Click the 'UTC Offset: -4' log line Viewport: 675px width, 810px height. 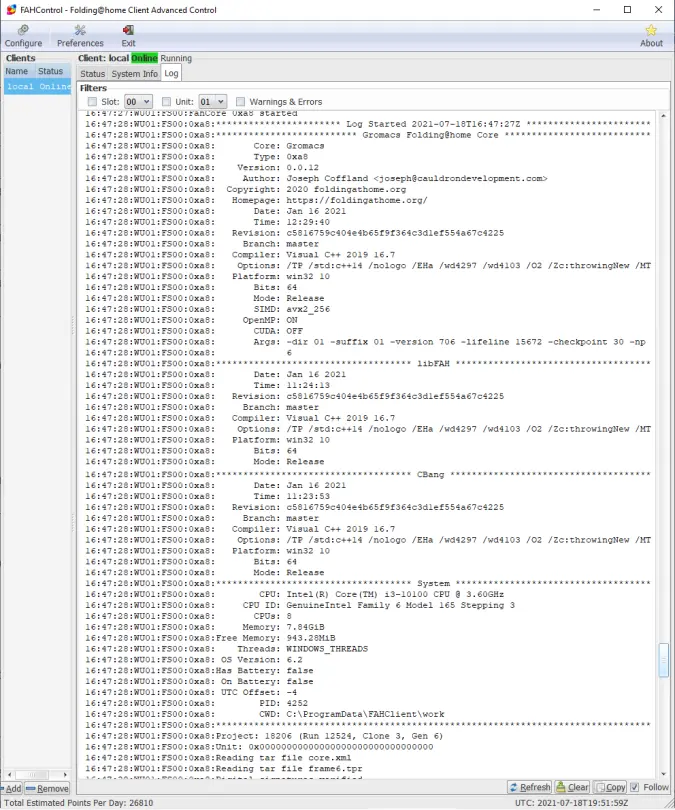point(191,692)
